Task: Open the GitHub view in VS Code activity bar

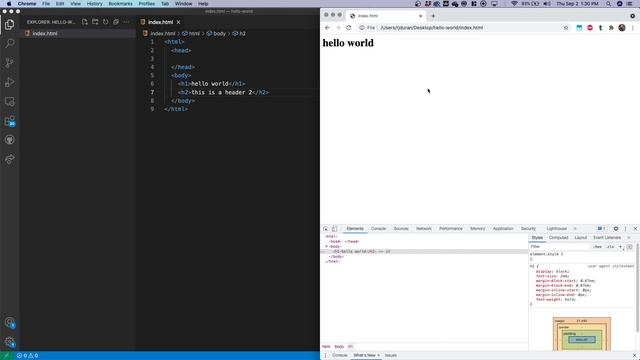Action: pyautogui.click(x=9, y=140)
